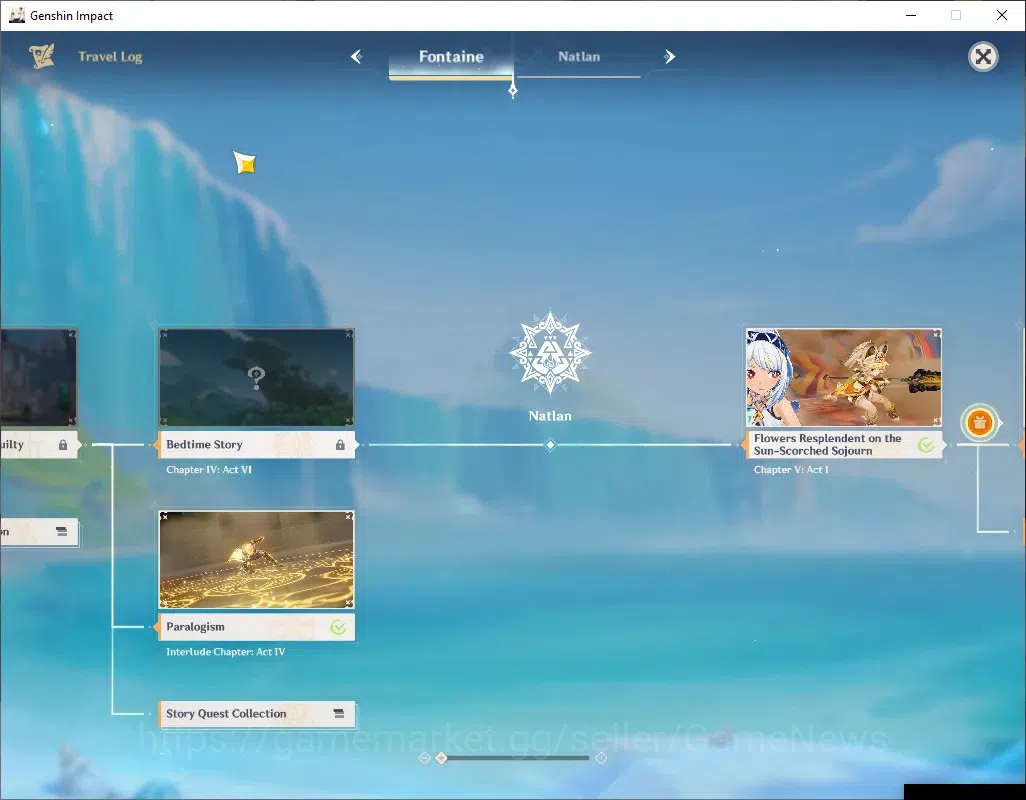Close the Travel Log with X button
The width and height of the screenshot is (1026, 800).
pyautogui.click(x=983, y=57)
